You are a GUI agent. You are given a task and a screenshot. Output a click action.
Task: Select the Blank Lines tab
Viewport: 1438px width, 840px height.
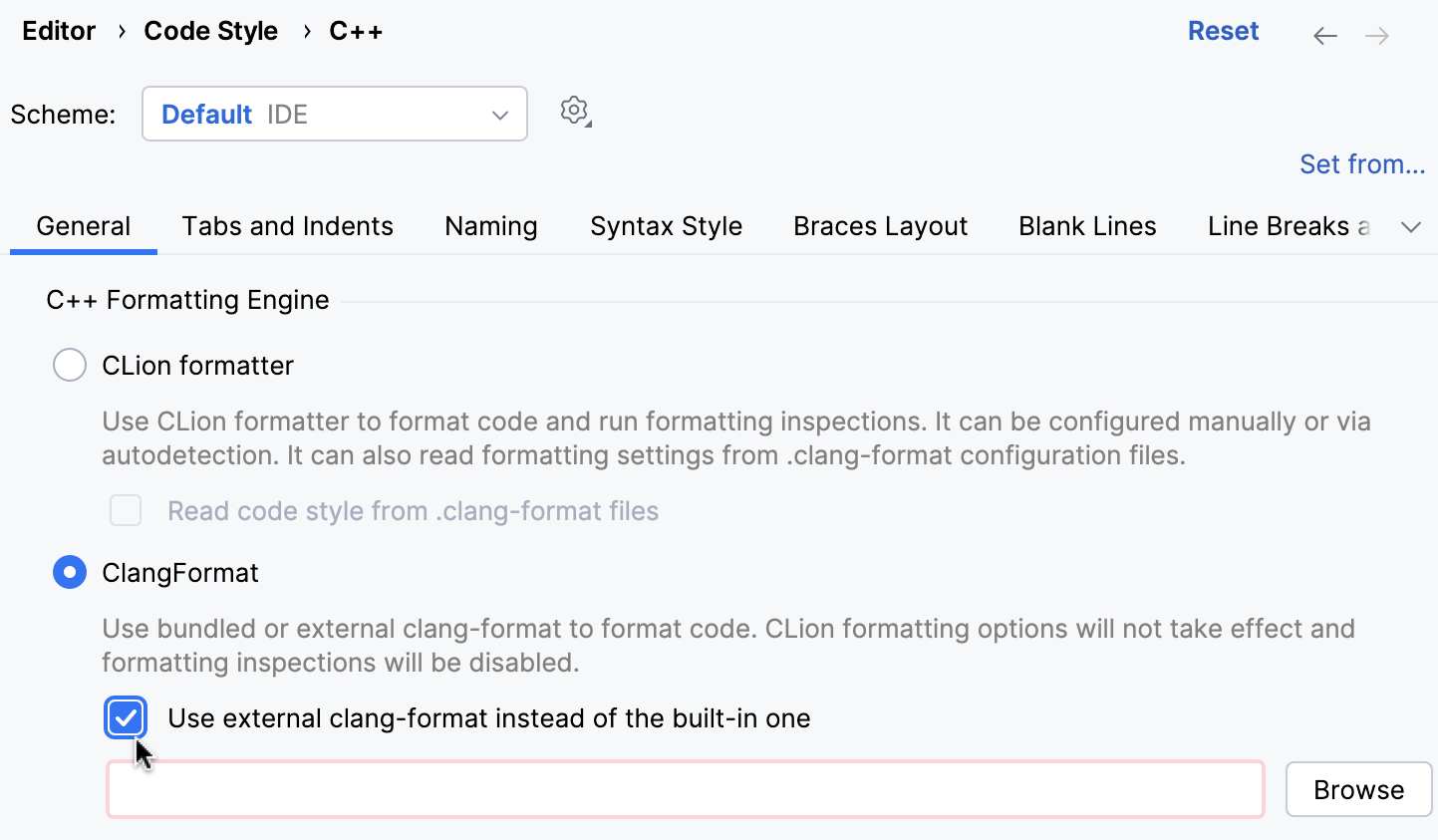(x=1086, y=226)
